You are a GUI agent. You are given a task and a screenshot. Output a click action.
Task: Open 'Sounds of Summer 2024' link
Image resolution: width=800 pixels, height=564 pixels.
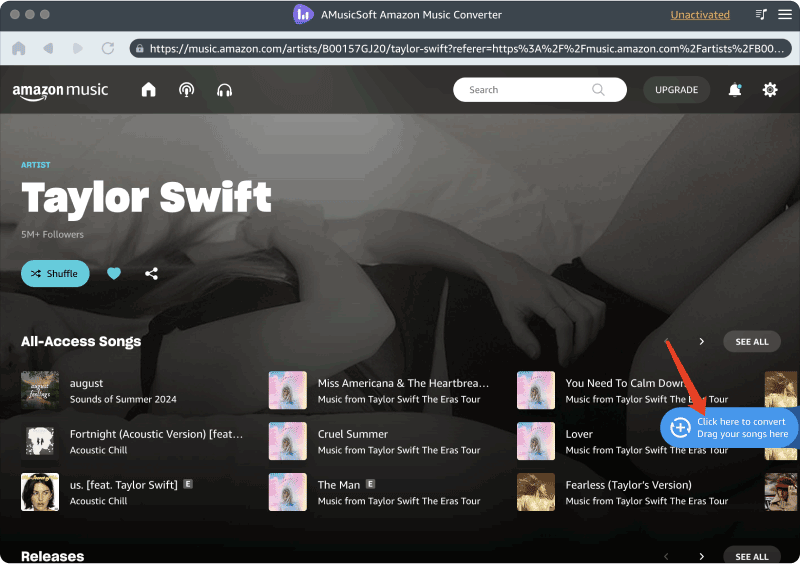(123, 399)
